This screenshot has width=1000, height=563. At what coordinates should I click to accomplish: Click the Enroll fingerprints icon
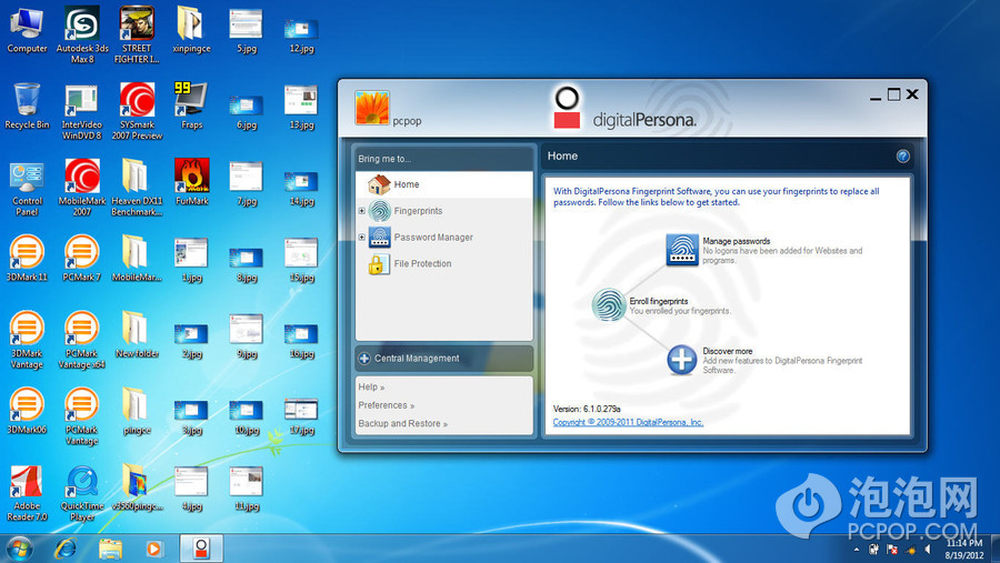coord(608,304)
